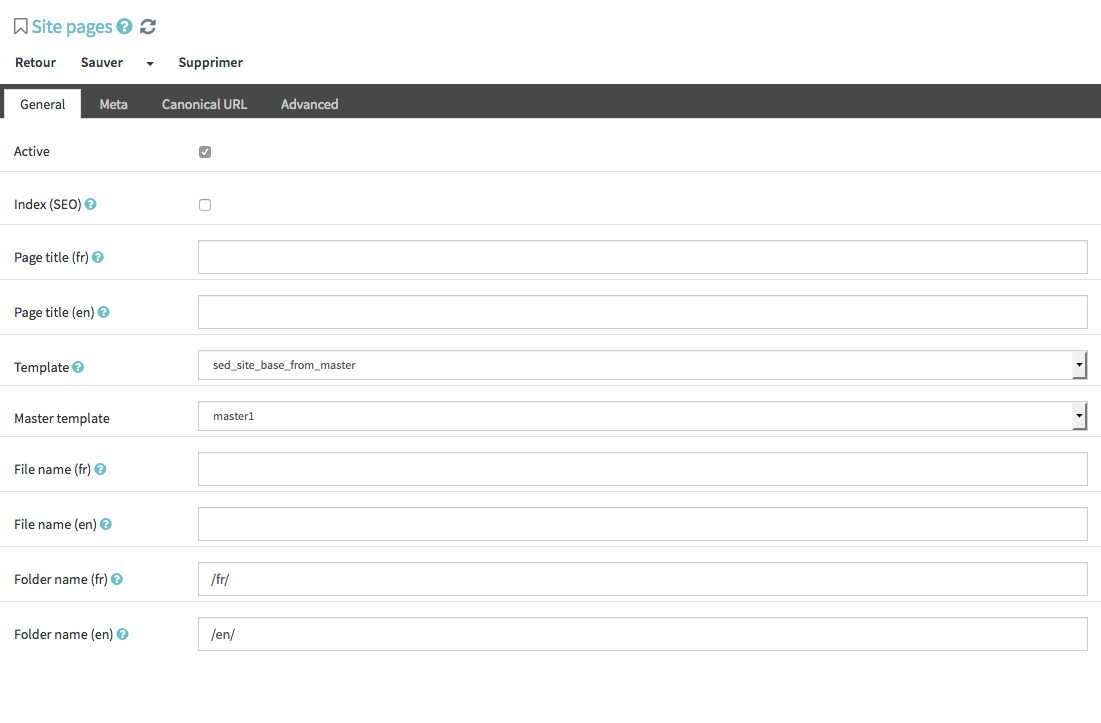Open the Canonical URL tab
Screen dimensions: 1101x723
point(204,104)
